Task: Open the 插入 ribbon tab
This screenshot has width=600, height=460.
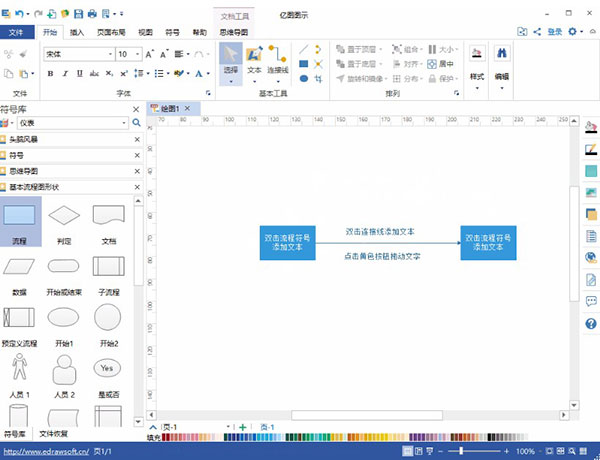Action: coord(77,32)
